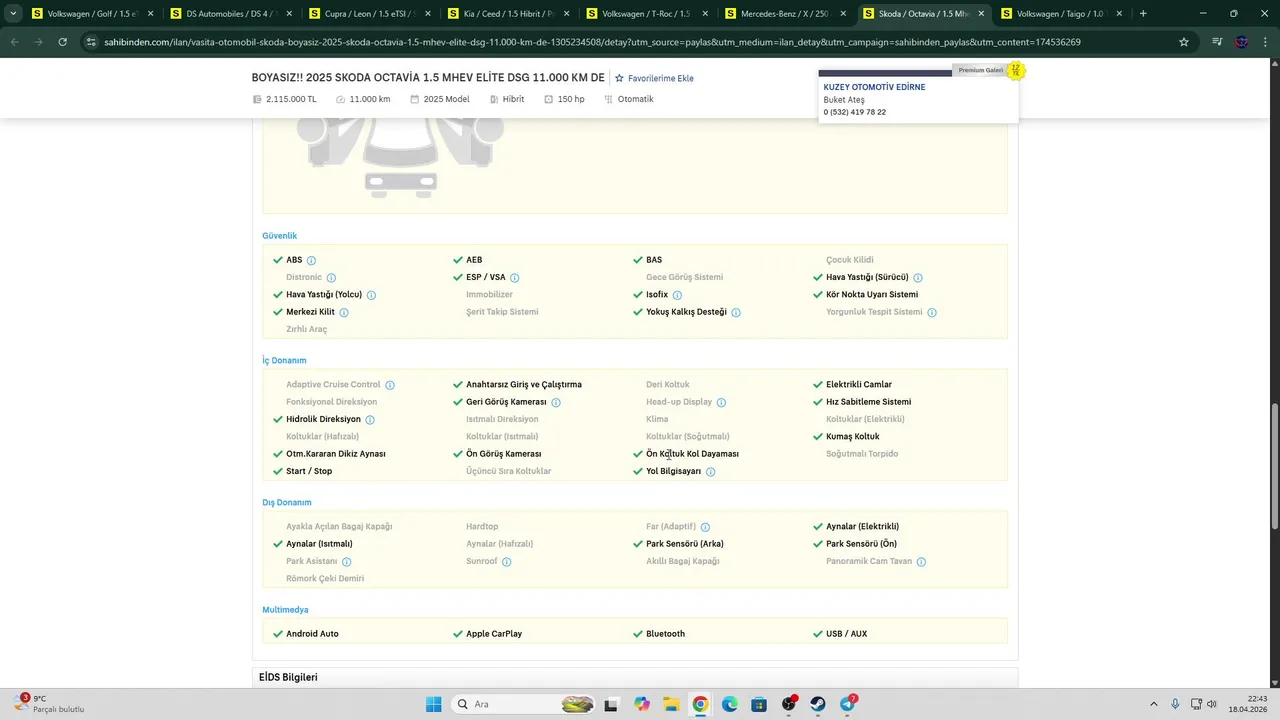Switch to Cupra / Leon tab
Image resolution: width=1280 pixels, height=720 pixels.
click(367, 14)
